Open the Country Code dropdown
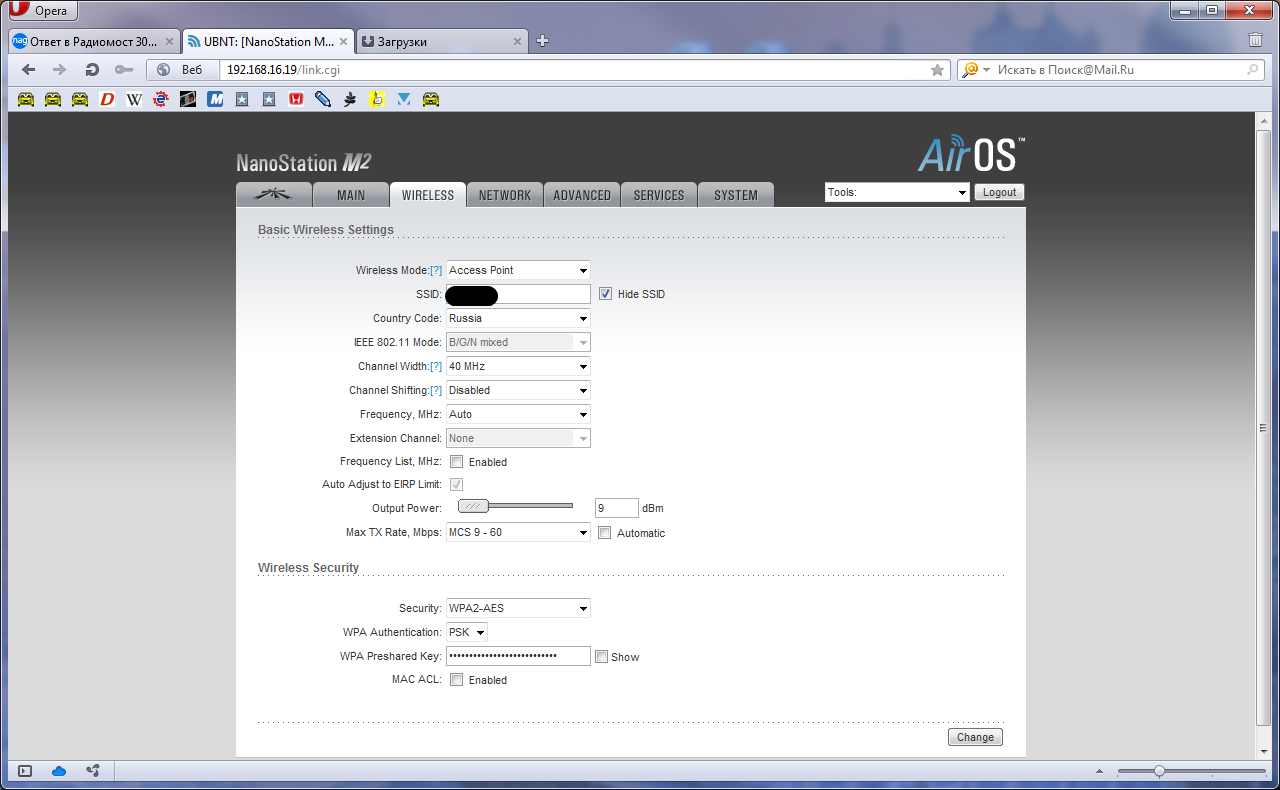 (518, 318)
